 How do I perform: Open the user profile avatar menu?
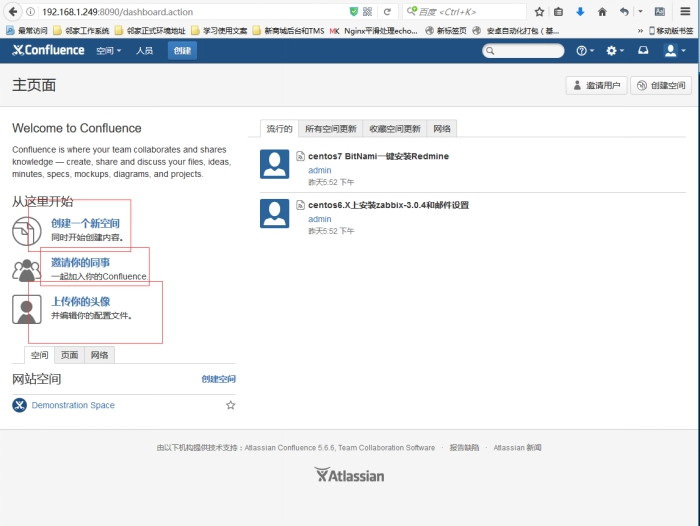point(675,50)
